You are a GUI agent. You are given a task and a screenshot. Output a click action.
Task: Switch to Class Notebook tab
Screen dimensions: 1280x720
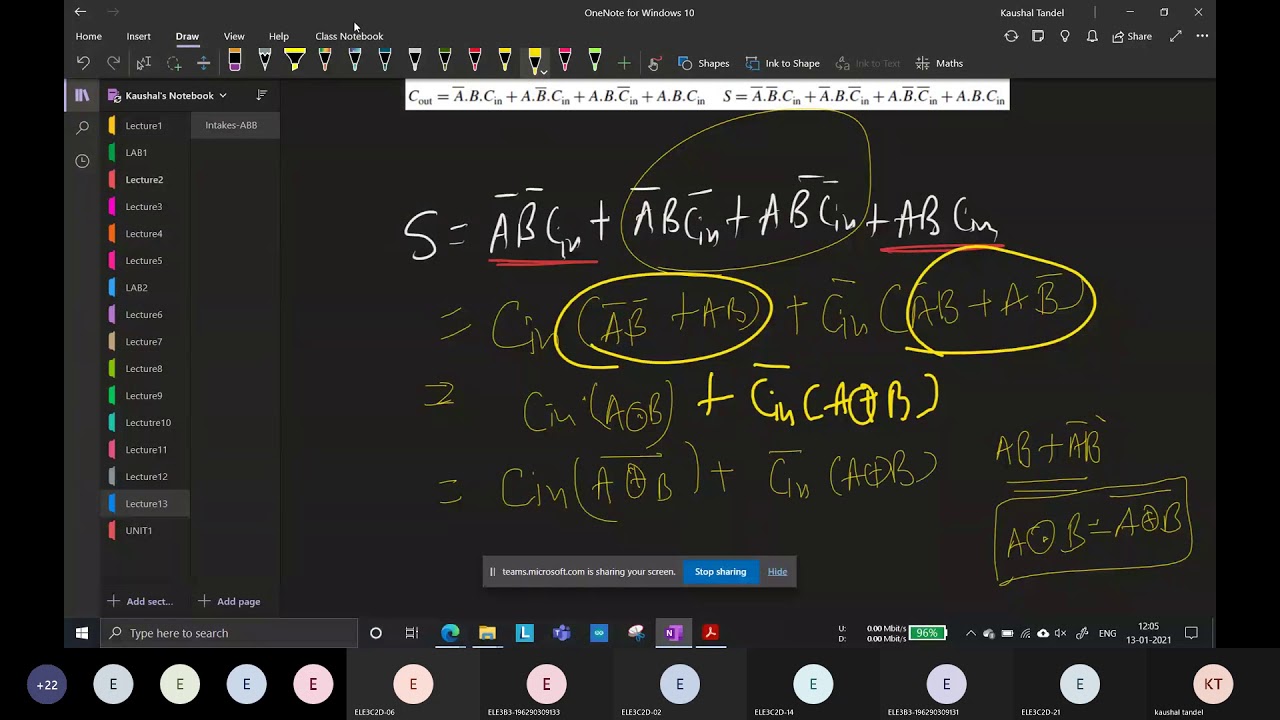pos(349,36)
